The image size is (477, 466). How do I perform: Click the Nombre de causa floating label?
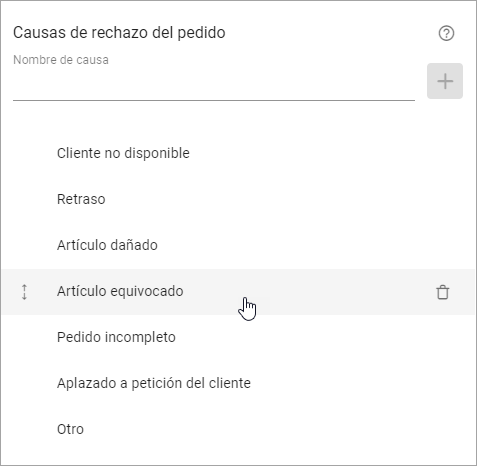[61, 60]
